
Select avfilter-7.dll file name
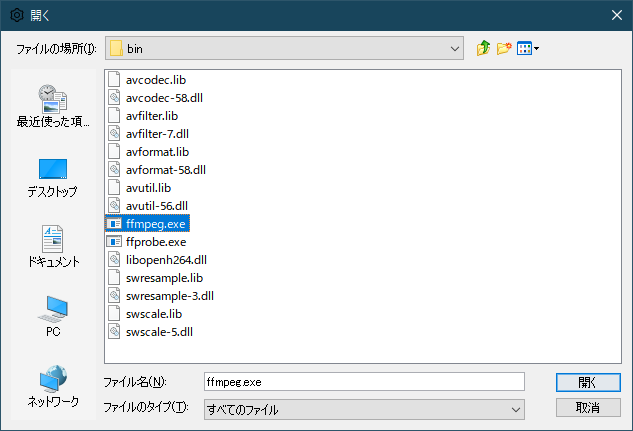click(157, 134)
